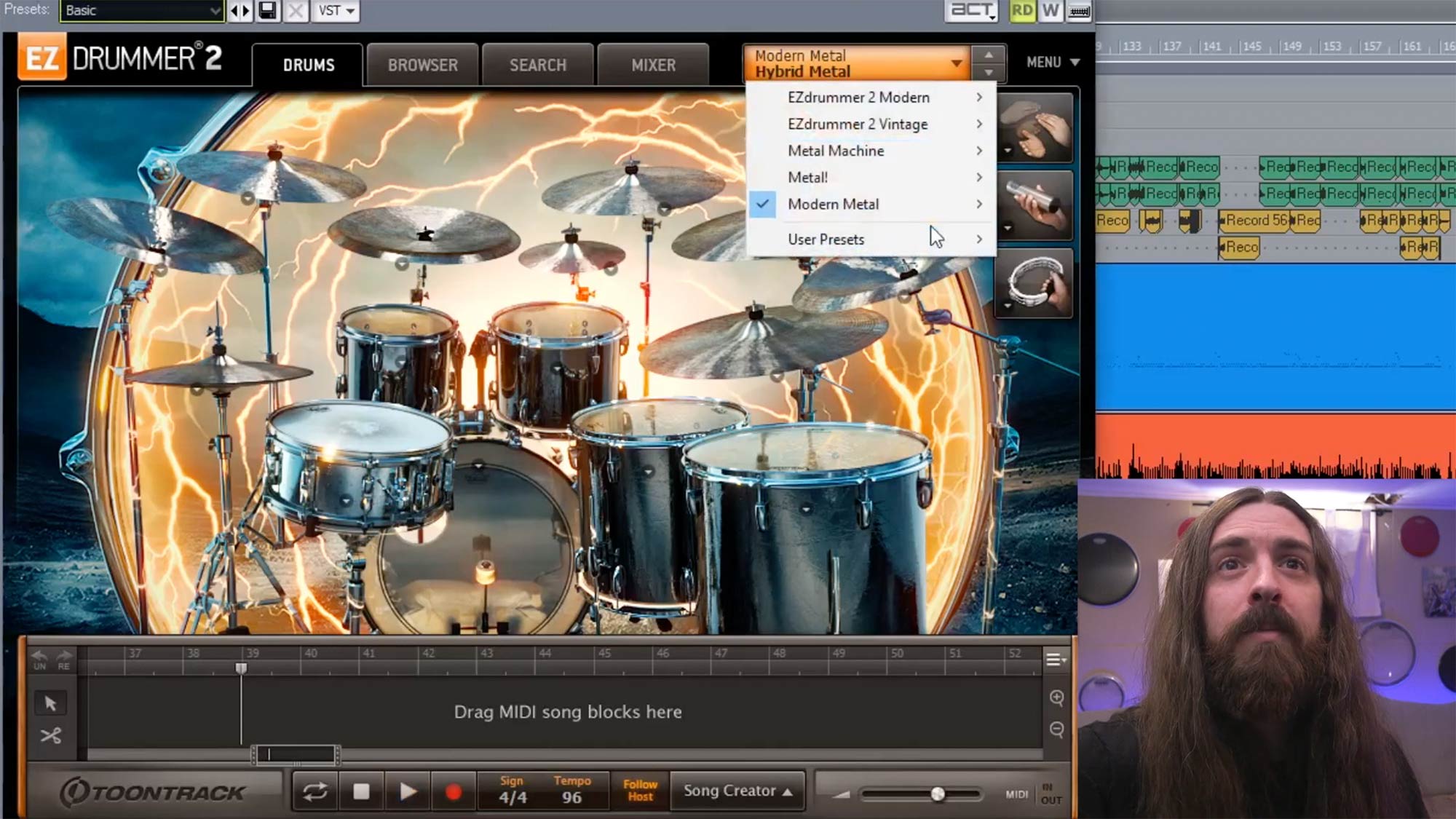Viewport: 1456px width, 819px height.
Task: Click the hand claps percussion thumbnail
Action: [1035, 127]
